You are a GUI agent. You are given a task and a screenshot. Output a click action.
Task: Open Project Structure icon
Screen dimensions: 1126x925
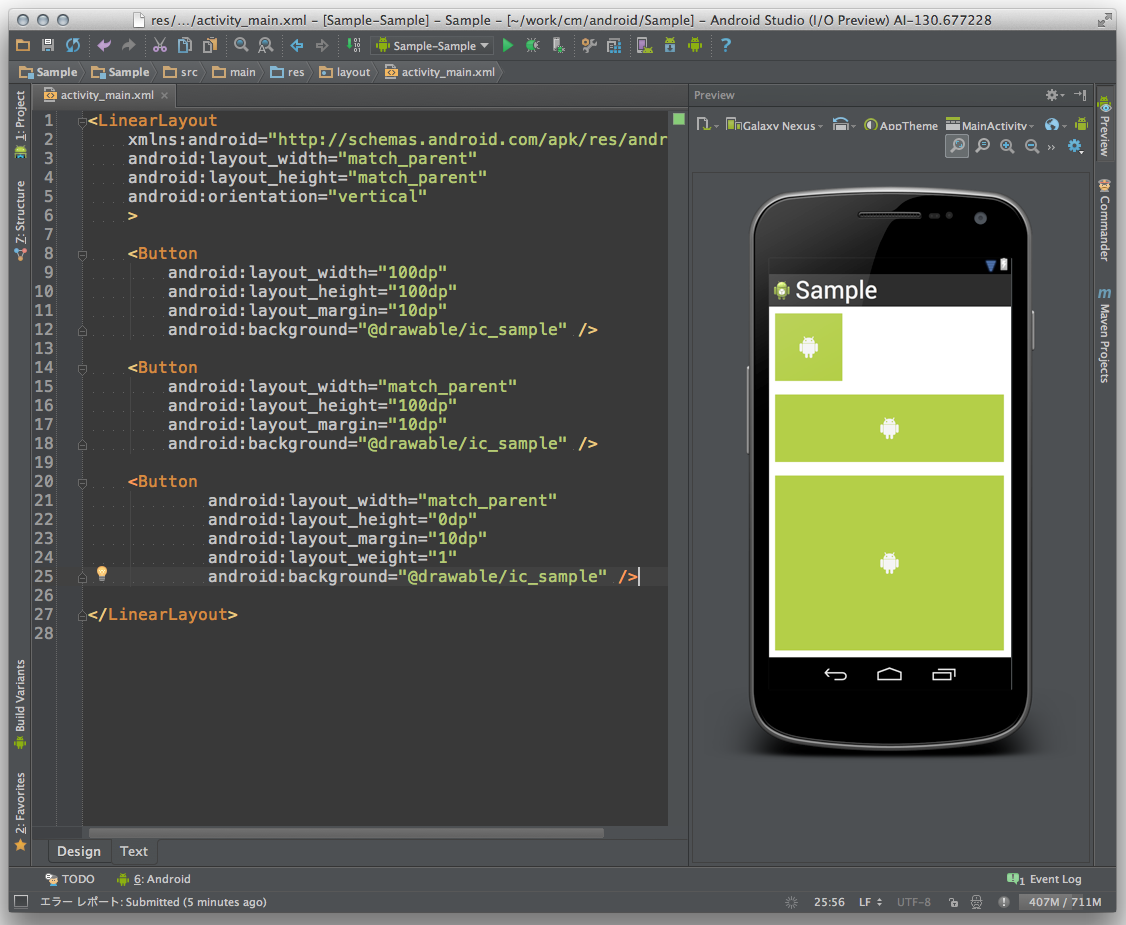click(x=613, y=46)
